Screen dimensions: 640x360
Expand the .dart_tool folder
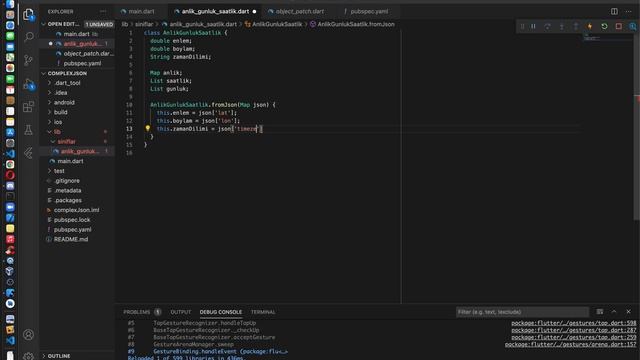(67, 83)
